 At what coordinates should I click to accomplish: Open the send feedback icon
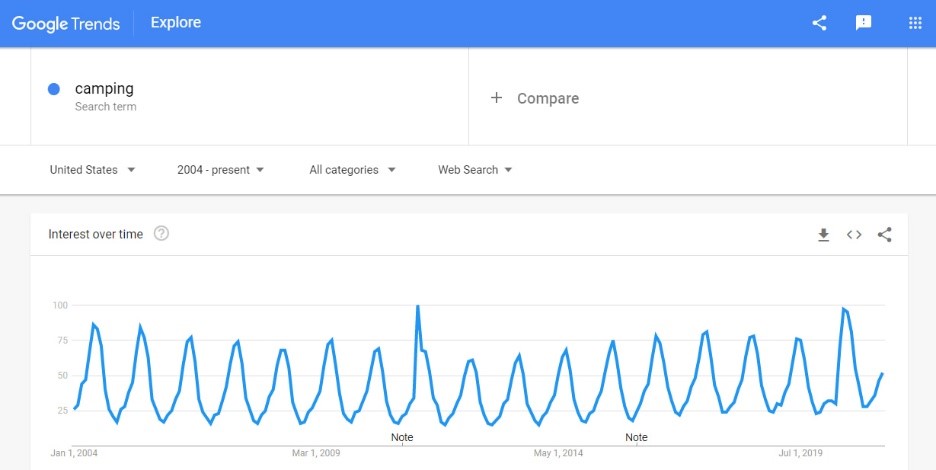coord(863,23)
